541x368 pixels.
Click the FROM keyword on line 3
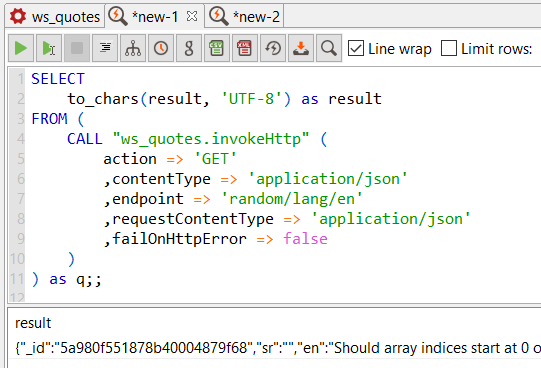click(x=49, y=119)
